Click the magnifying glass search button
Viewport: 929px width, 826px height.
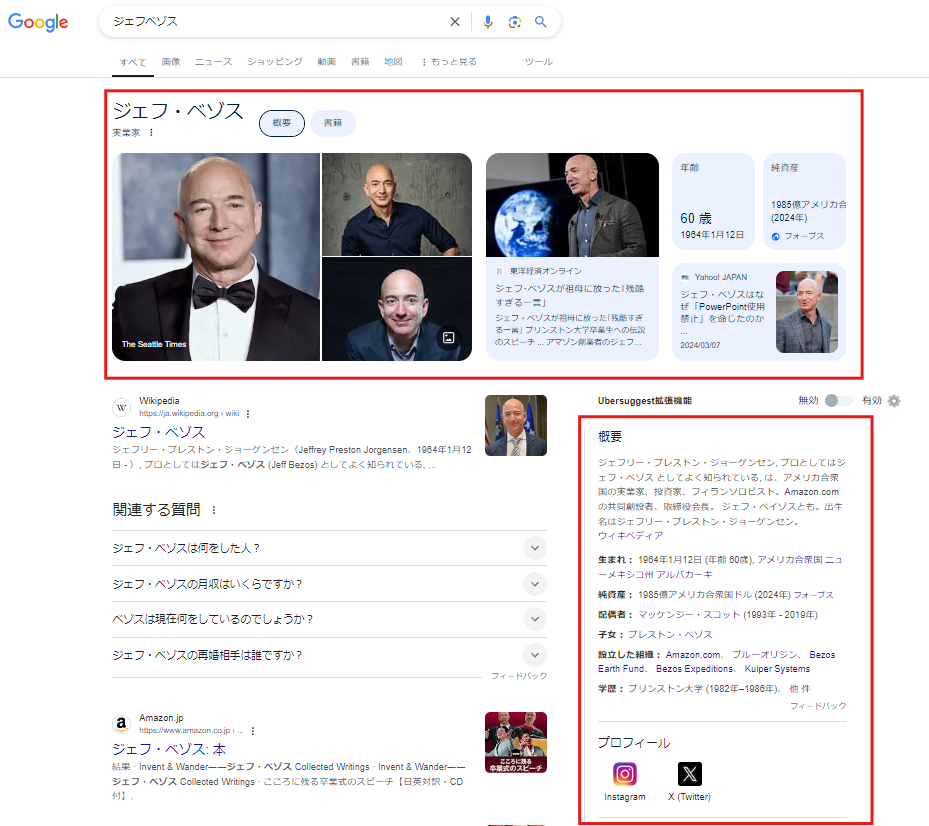[541, 22]
